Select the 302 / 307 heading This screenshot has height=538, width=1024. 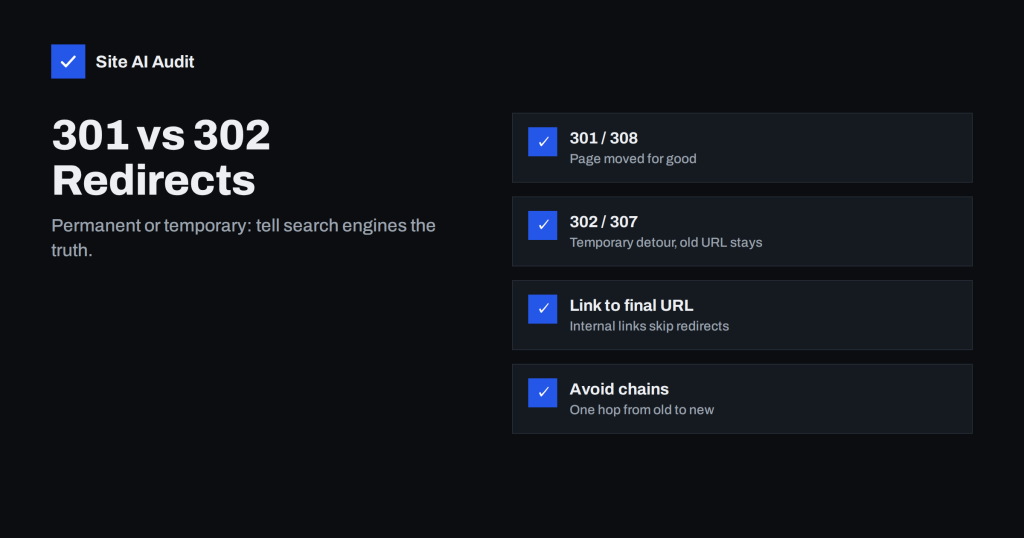pos(603,222)
